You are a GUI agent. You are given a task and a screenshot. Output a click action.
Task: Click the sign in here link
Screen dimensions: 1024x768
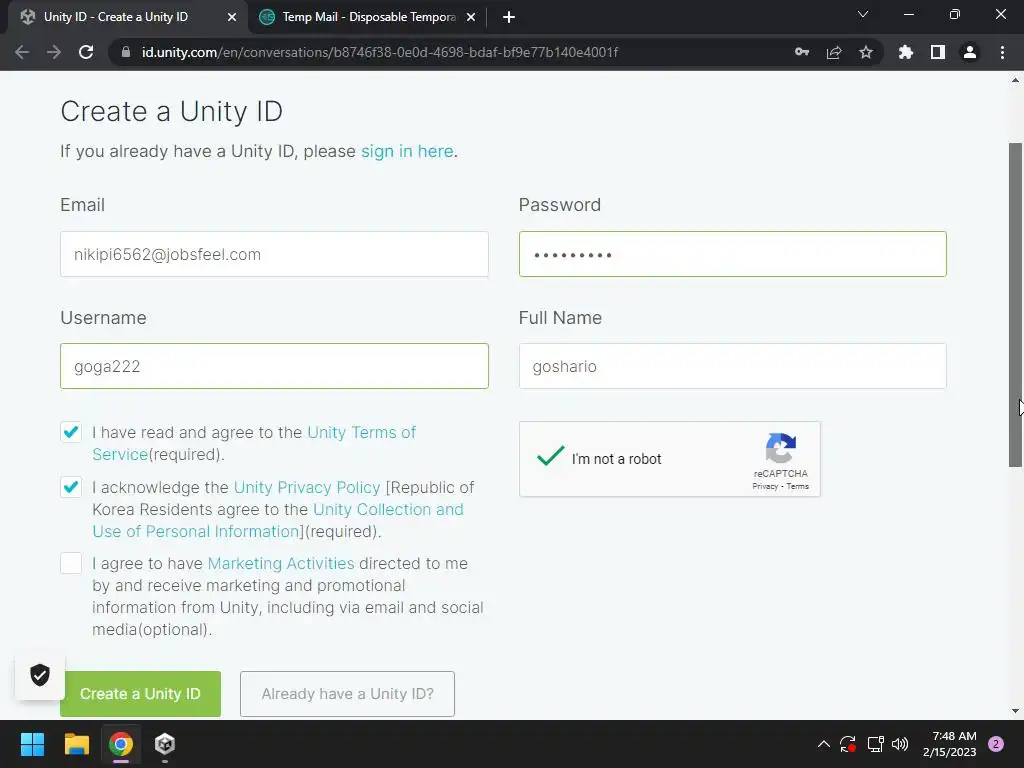click(407, 151)
